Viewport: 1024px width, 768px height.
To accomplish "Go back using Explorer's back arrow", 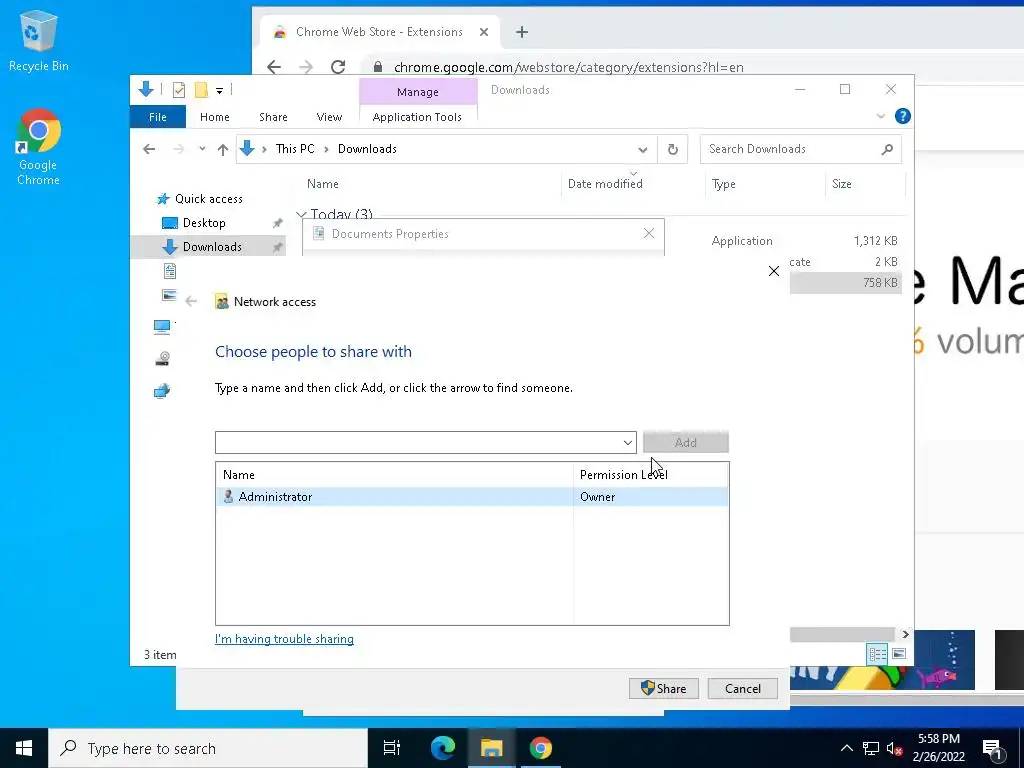I will click(149, 149).
